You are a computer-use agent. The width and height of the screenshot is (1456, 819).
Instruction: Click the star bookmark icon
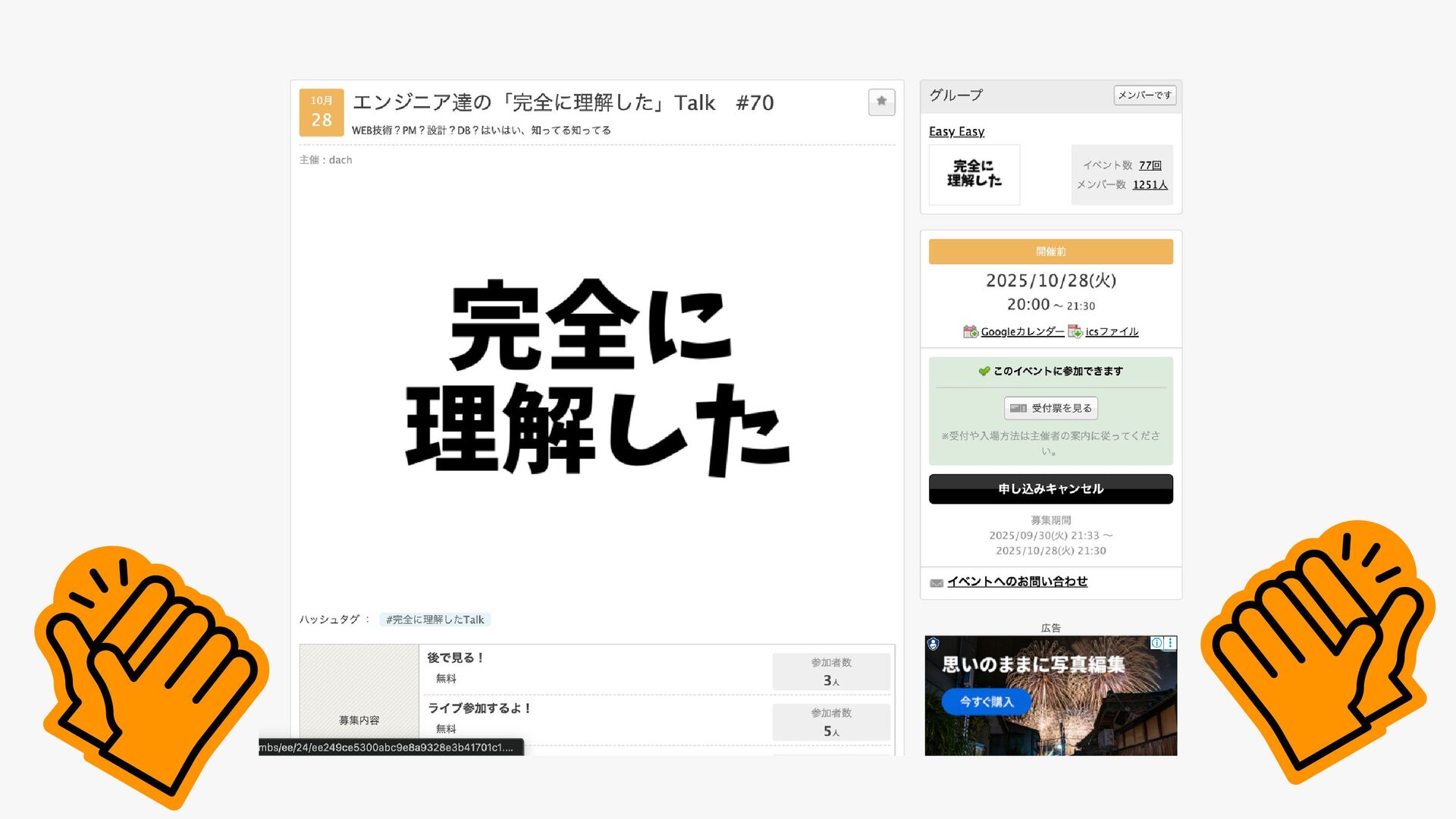(x=881, y=102)
